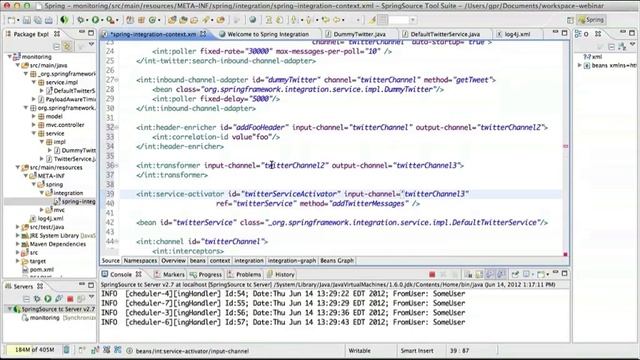Click the Print icon in main toolbar
Screen dimensions: 640x360
(x=49, y=20)
